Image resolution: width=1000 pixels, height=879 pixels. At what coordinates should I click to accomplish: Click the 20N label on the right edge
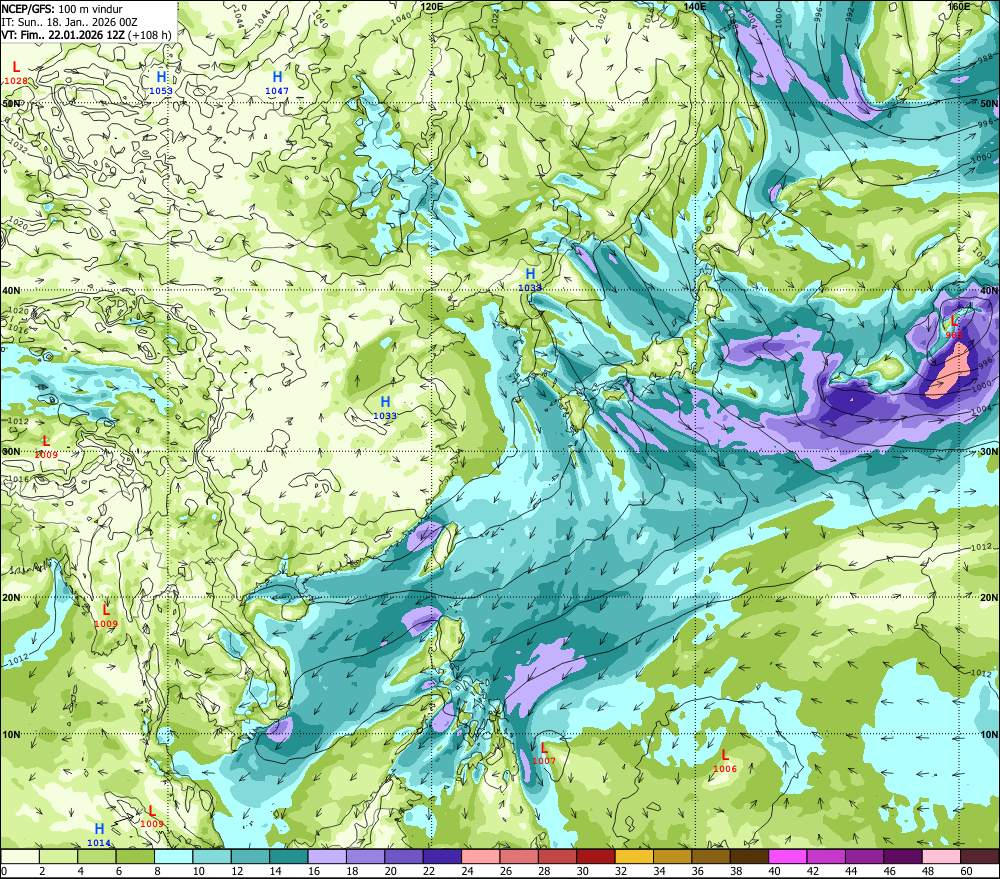989,598
